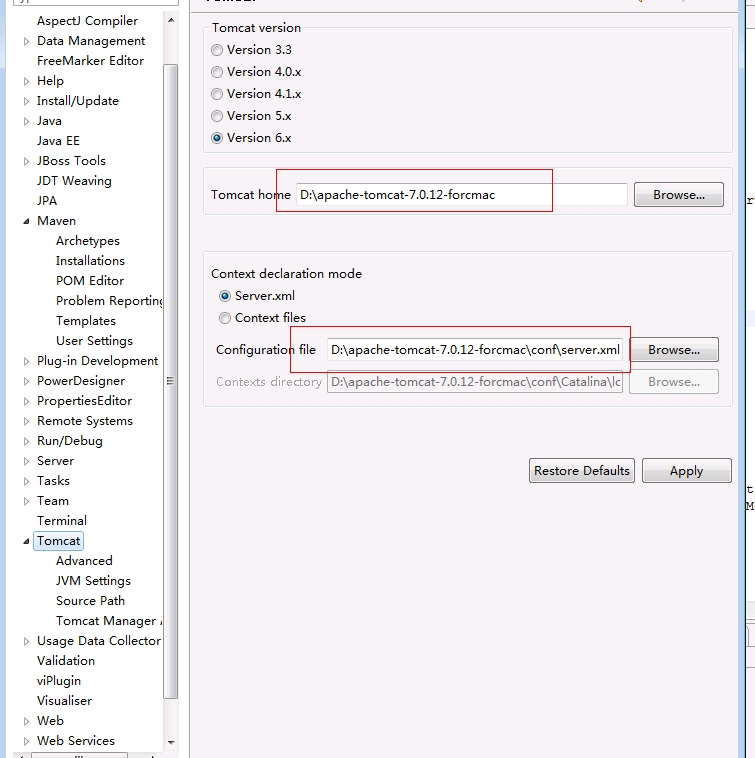The height and width of the screenshot is (758, 755).
Task: Click the tree vertical scrollbar thumb
Action: coord(171,381)
